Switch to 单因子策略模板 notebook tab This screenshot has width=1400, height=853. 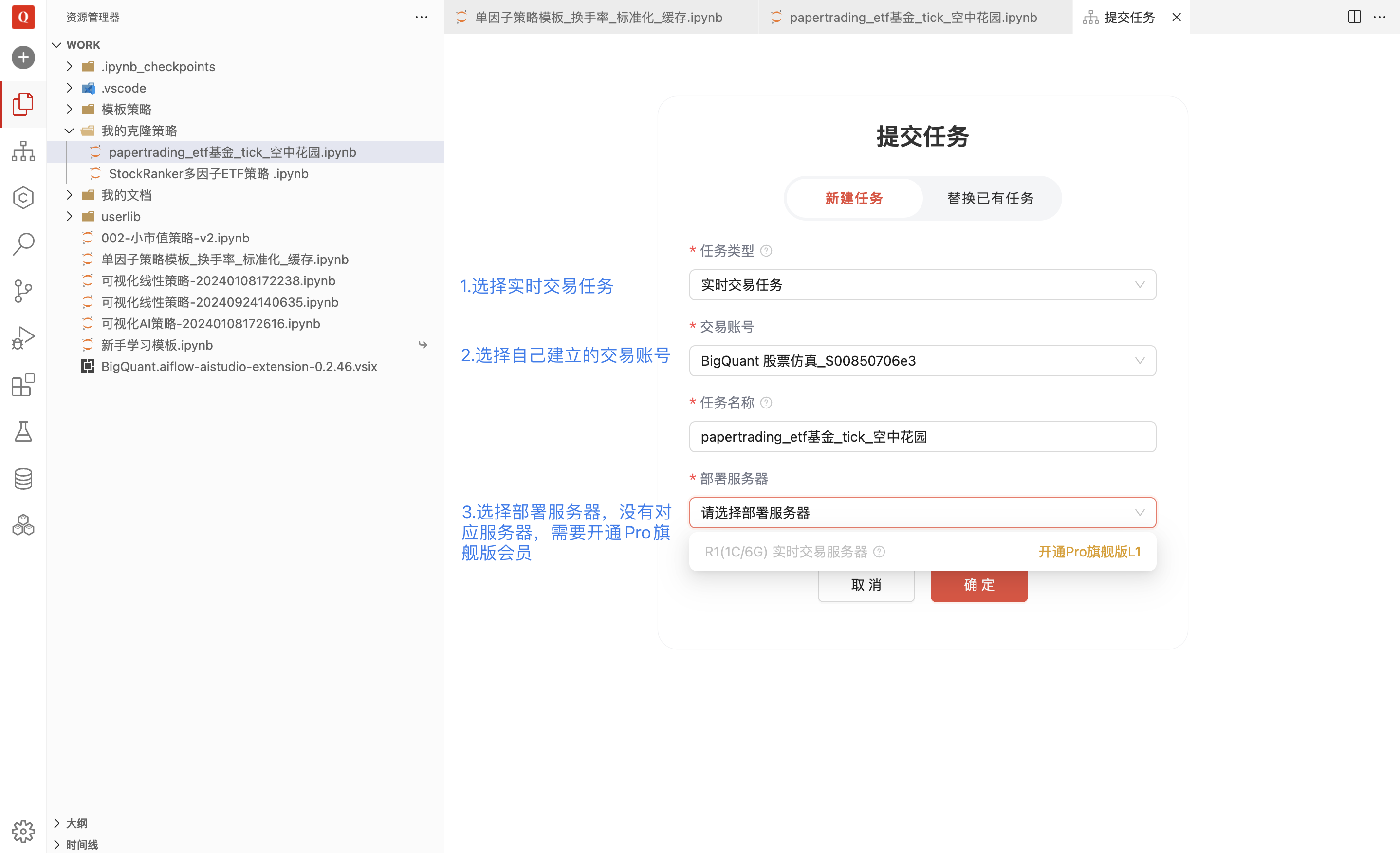[598, 17]
